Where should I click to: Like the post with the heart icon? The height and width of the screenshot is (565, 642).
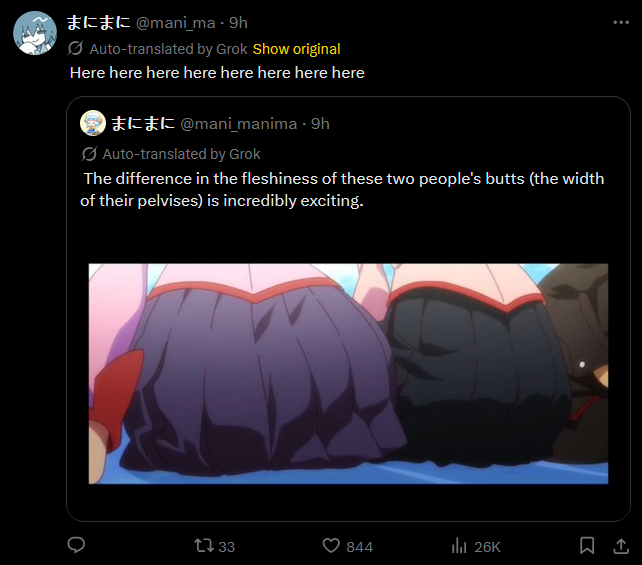point(331,546)
